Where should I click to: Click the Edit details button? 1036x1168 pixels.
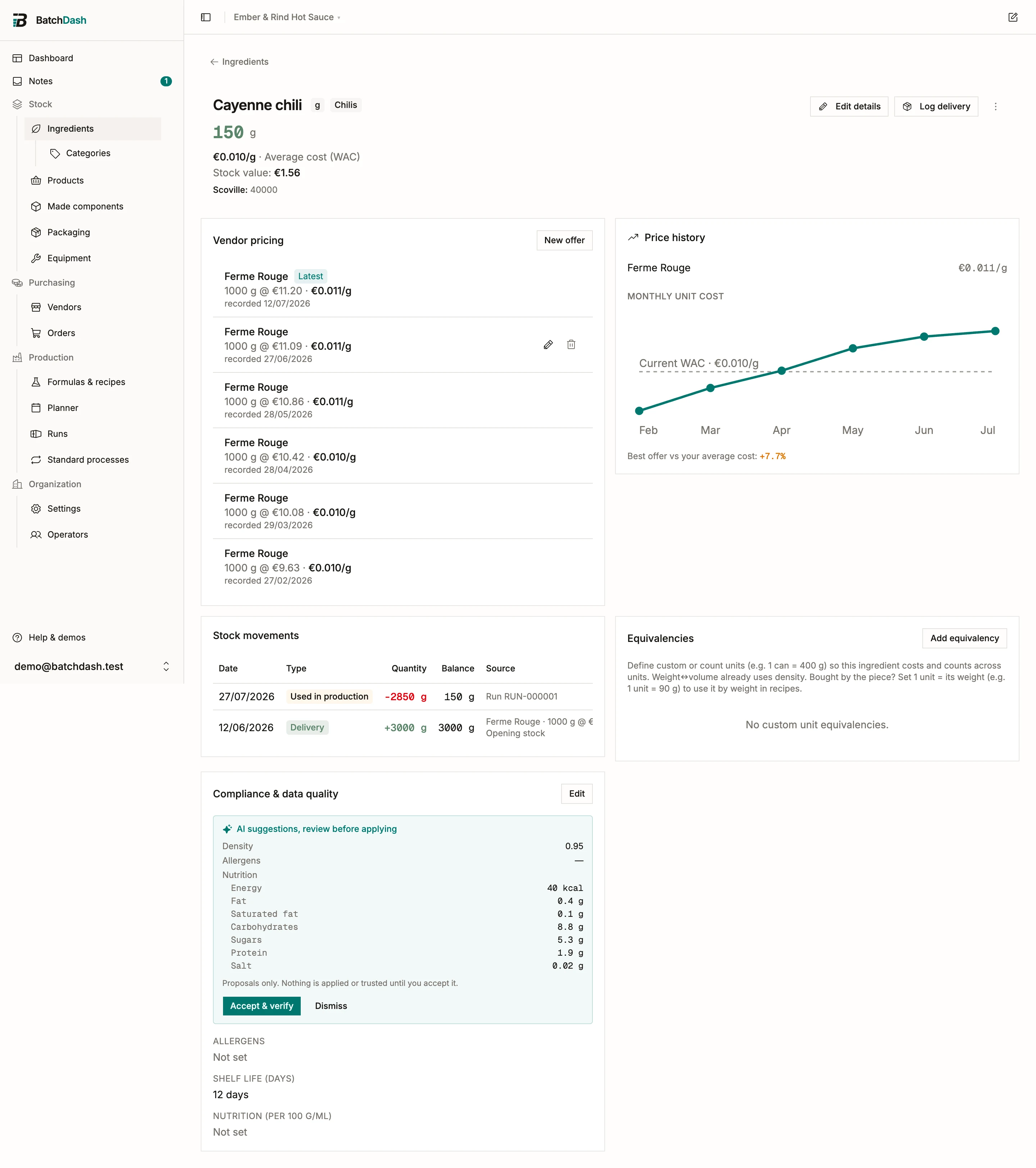click(849, 106)
